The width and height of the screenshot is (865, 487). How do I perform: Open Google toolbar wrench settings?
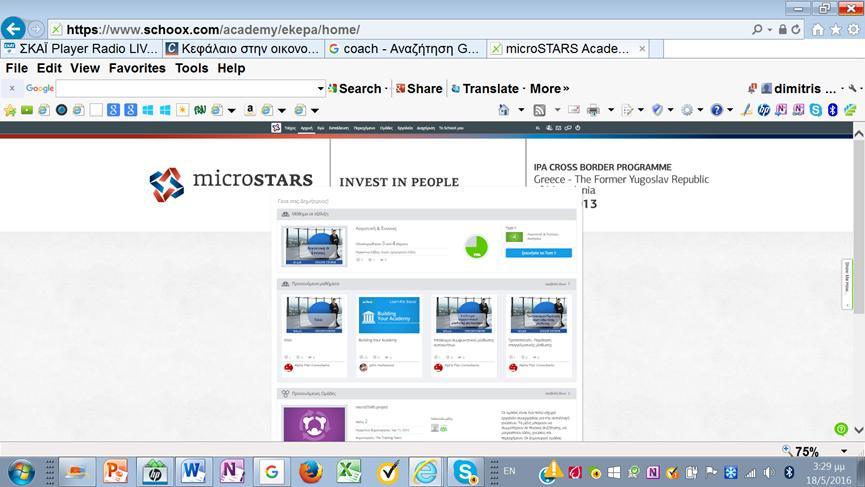(x=853, y=88)
